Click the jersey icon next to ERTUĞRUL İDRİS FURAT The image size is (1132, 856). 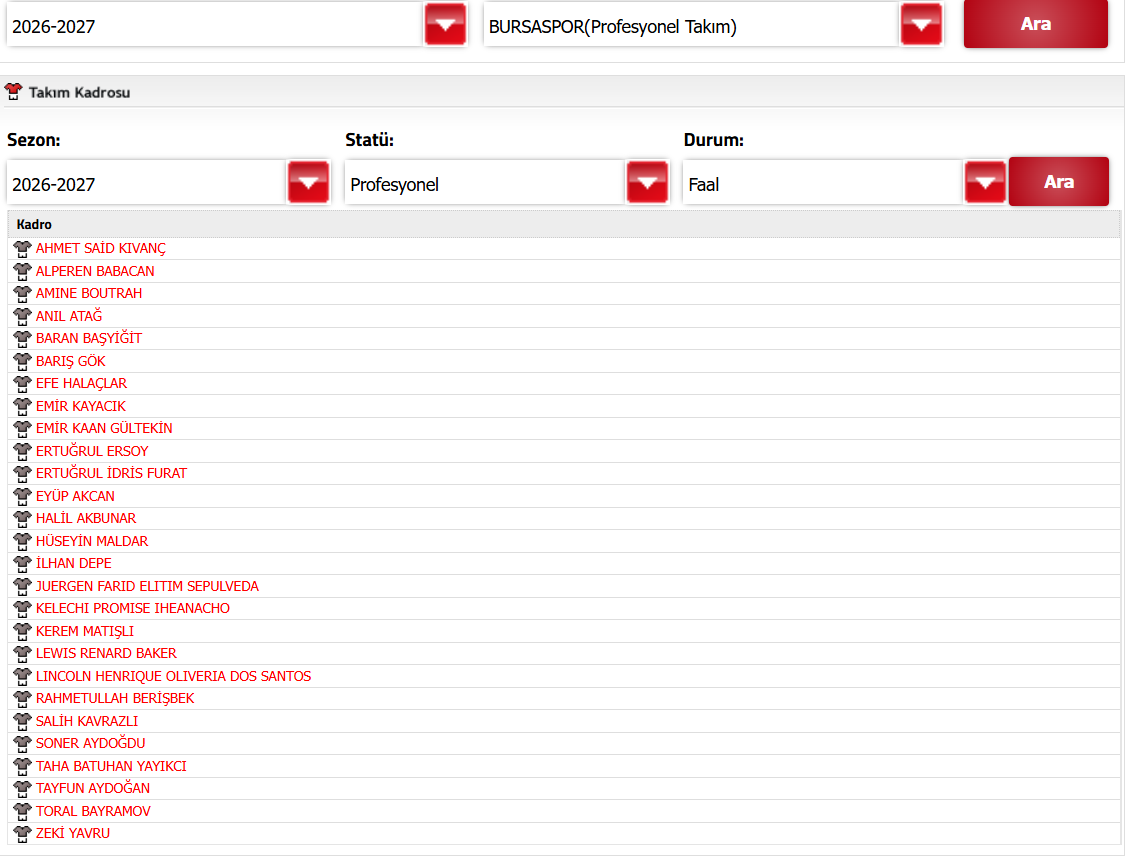pos(22,473)
